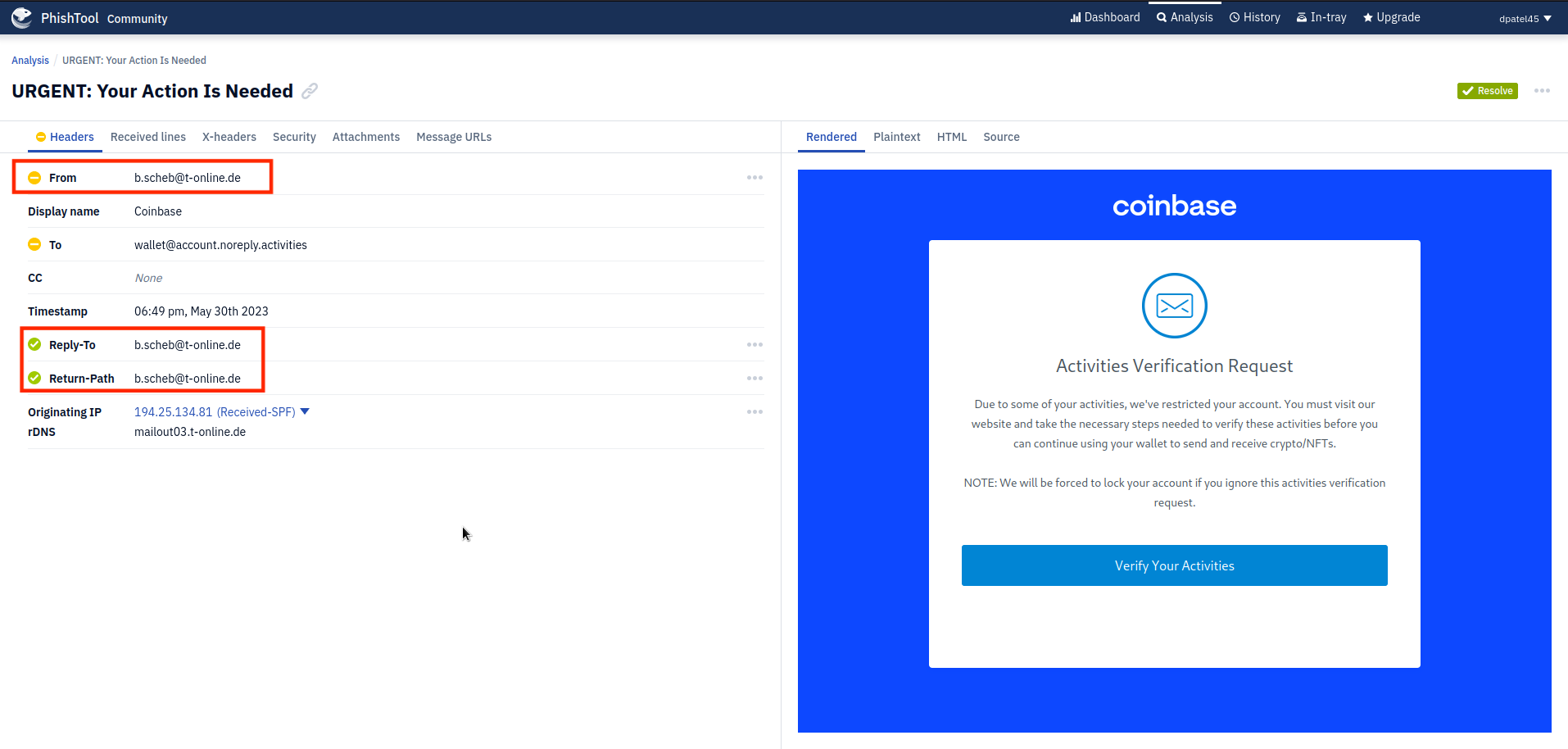Viewport: 1568px width, 749px height.
Task: Click the Return-Path address value
Action: [x=188, y=379]
